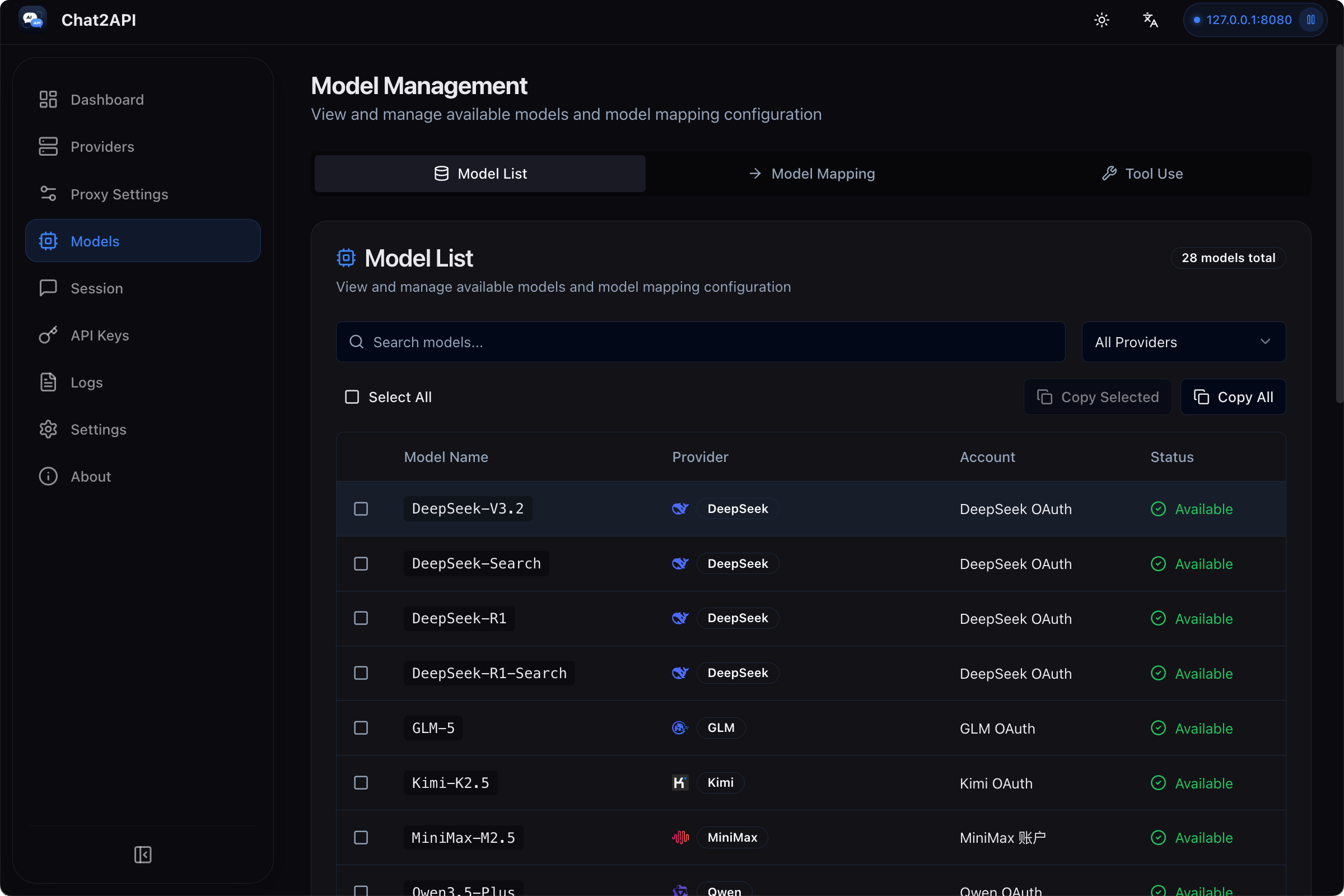Open Dashboard from the sidebar

point(143,100)
